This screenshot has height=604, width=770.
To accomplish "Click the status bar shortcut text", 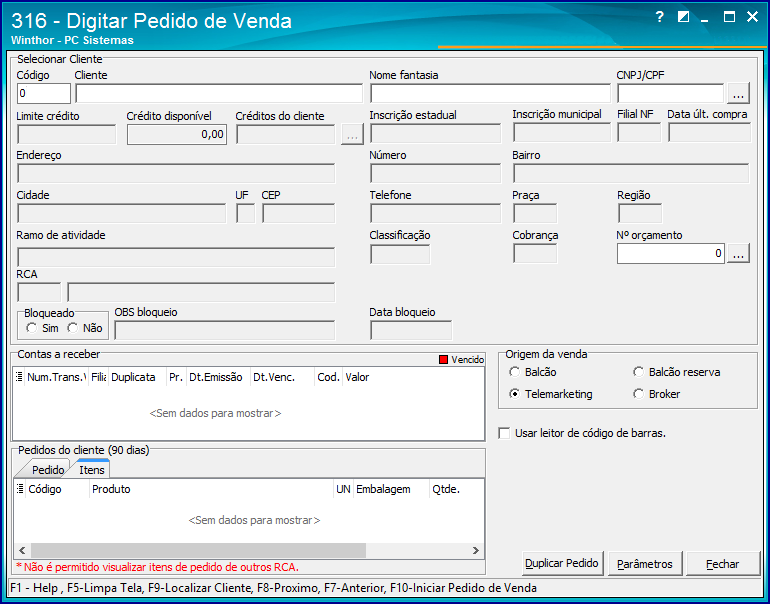I will 273,588.
